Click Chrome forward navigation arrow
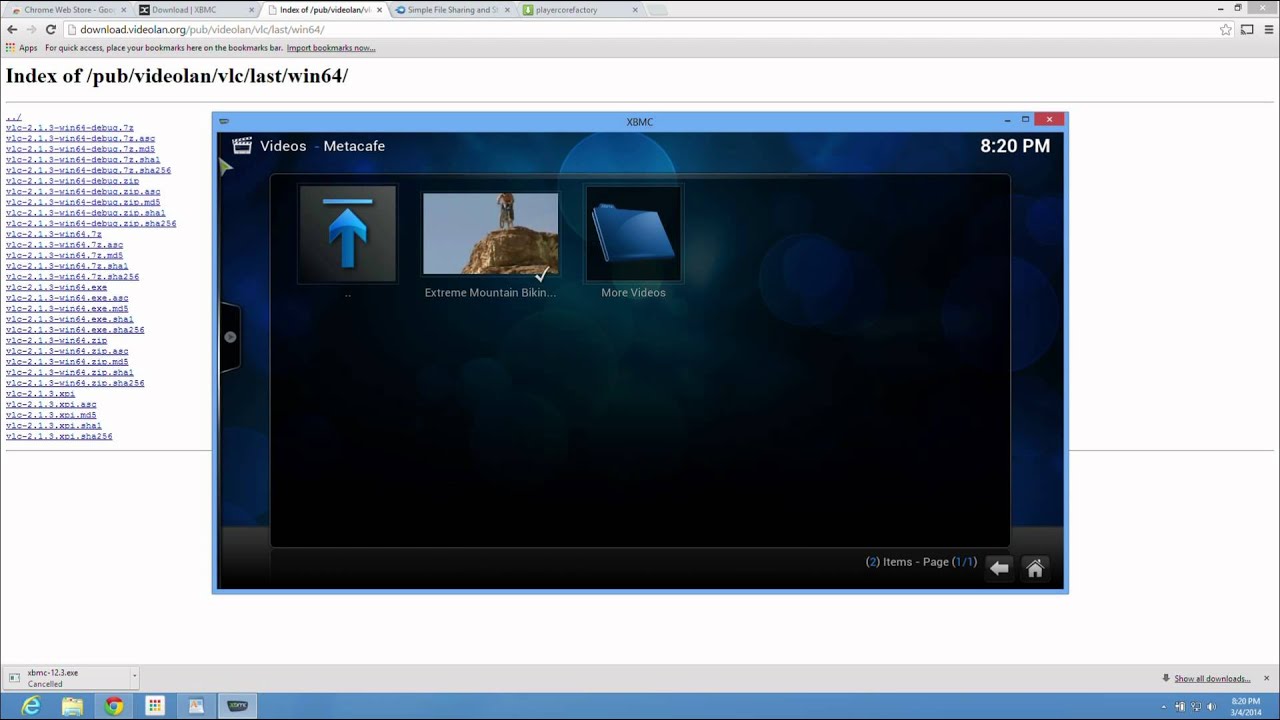Screen dimensions: 1280x720 [x=31, y=30]
